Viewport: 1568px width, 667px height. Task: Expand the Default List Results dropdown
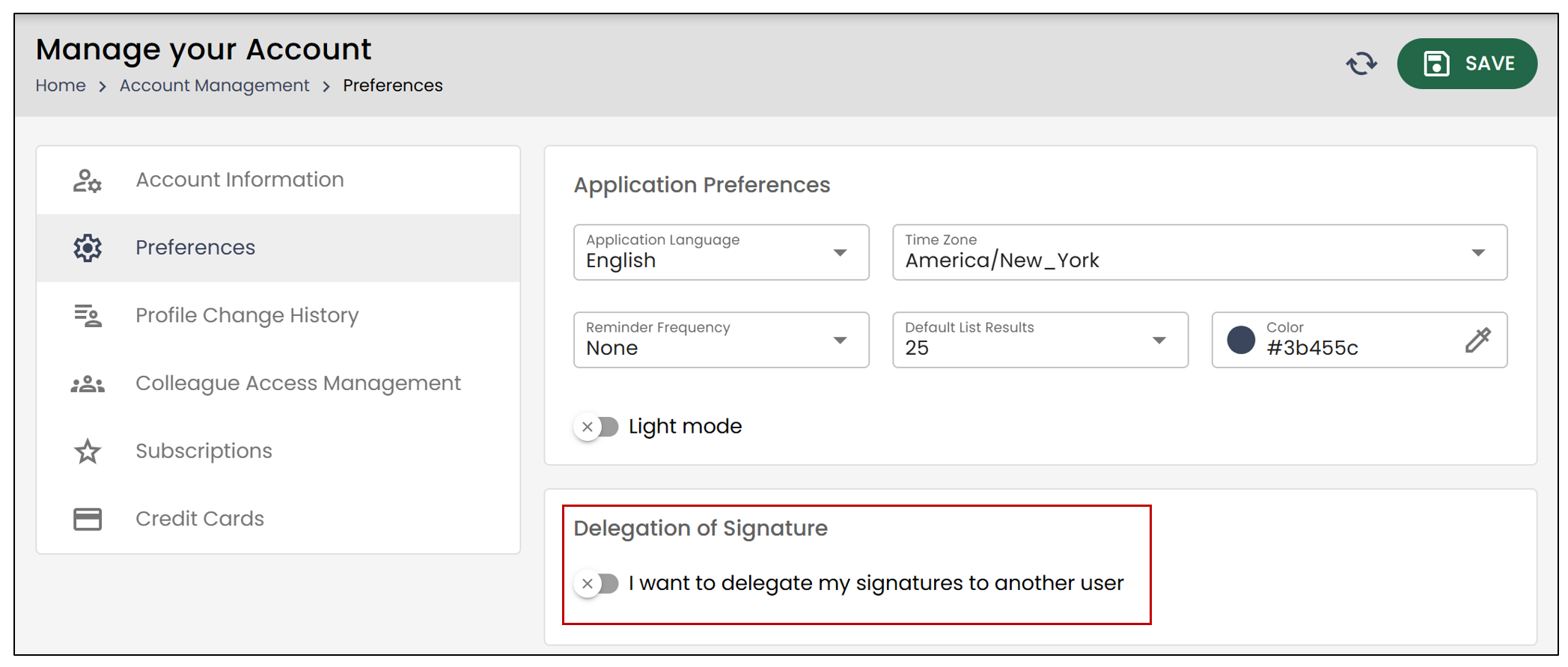coord(1040,340)
